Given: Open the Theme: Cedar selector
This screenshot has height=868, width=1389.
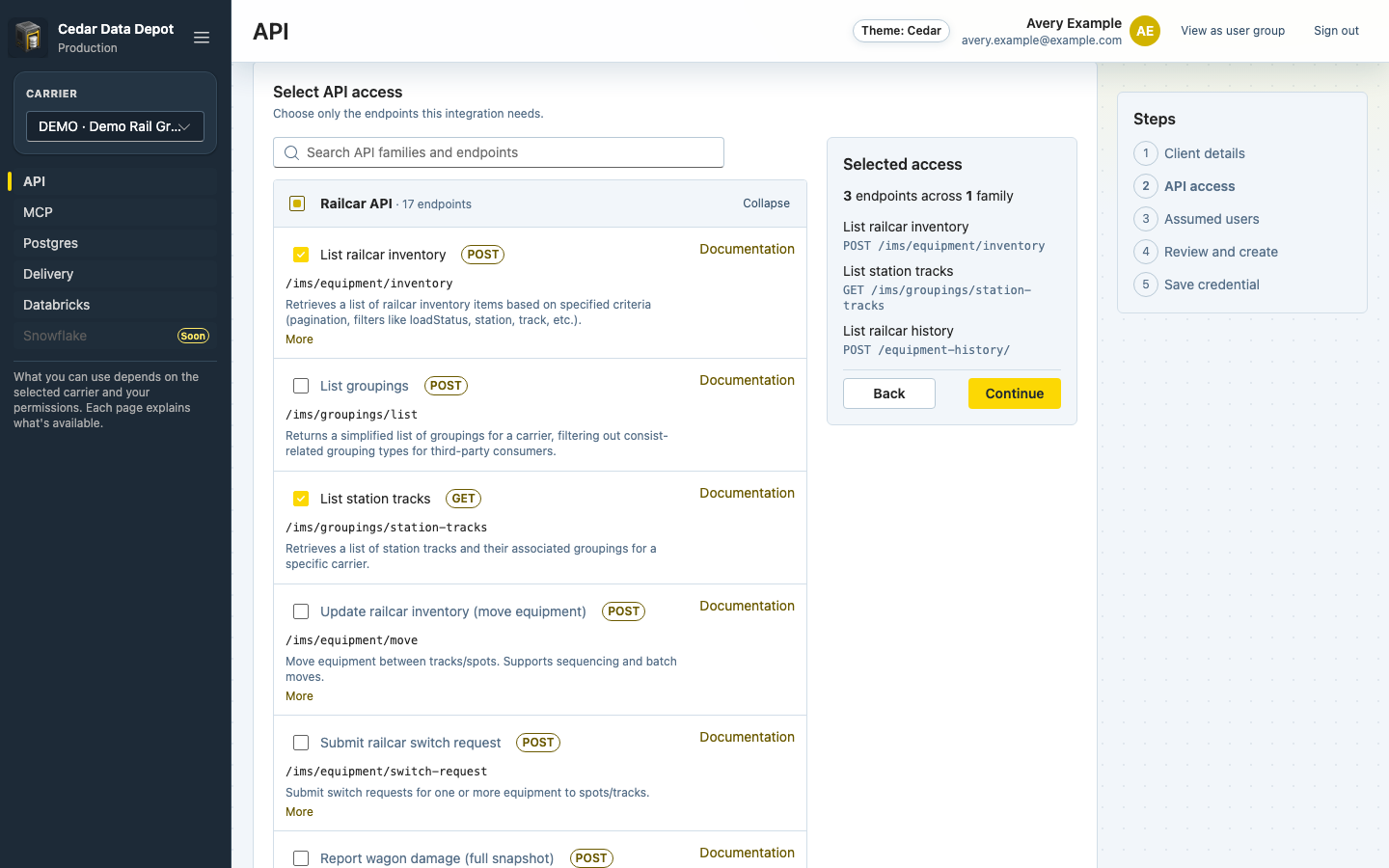Looking at the screenshot, I should pos(901,31).
